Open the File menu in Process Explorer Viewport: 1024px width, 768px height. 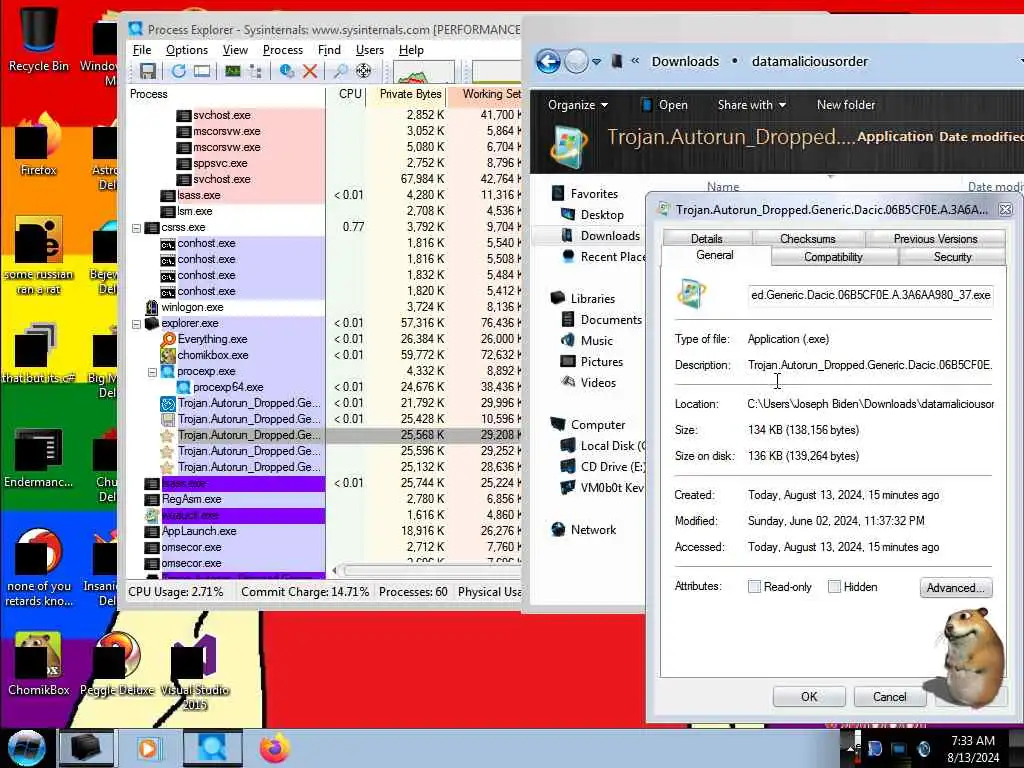[142, 50]
